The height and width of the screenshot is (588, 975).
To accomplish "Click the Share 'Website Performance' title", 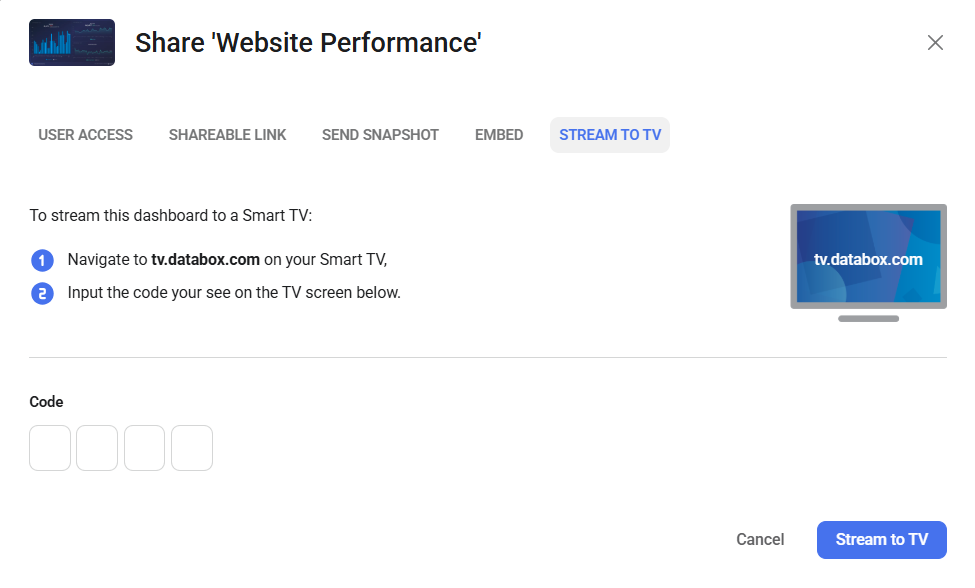I will tap(308, 43).
